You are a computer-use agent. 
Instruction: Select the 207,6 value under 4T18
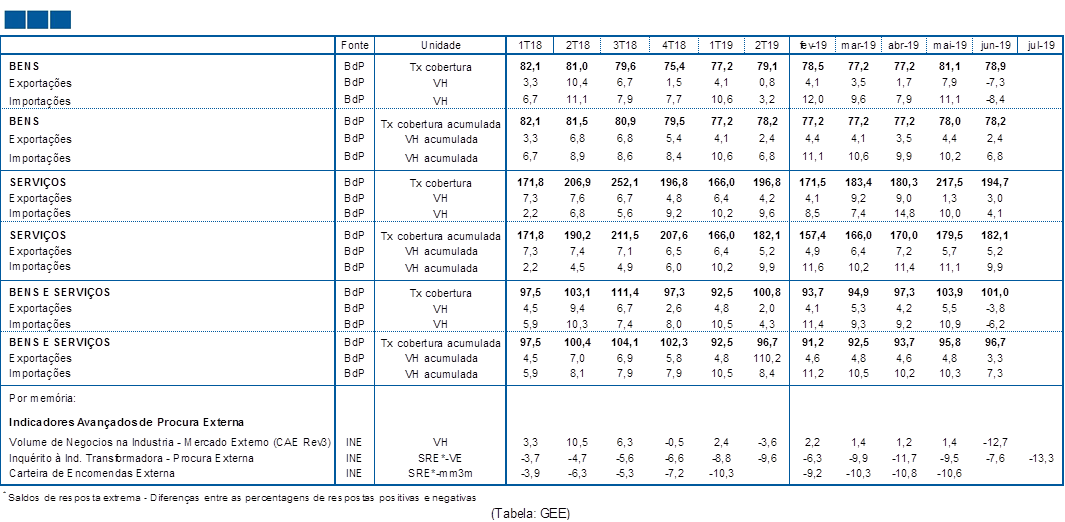672,236
